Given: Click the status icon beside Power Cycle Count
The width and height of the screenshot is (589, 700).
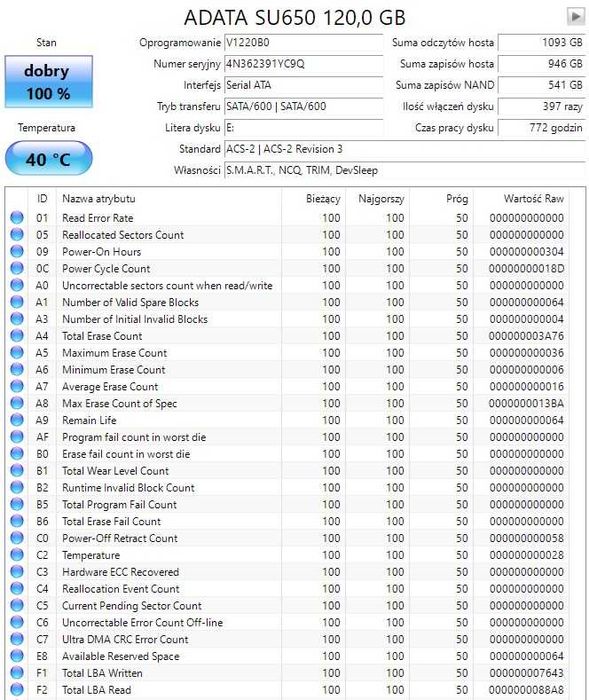Looking at the screenshot, I should 17,268.
